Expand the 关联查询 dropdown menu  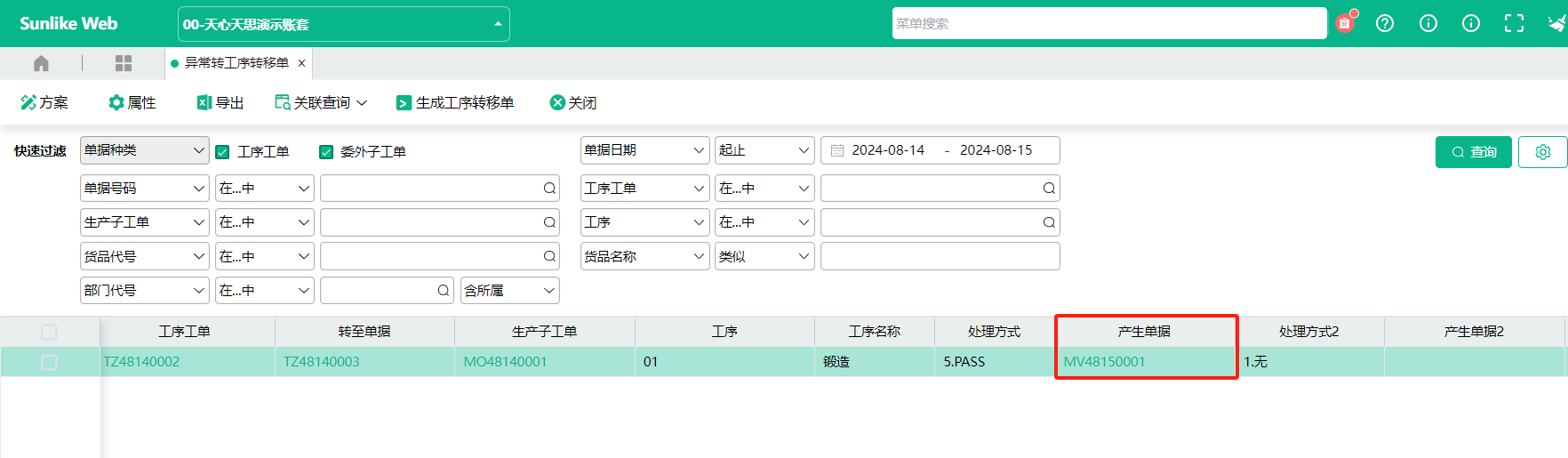point(321,102)
